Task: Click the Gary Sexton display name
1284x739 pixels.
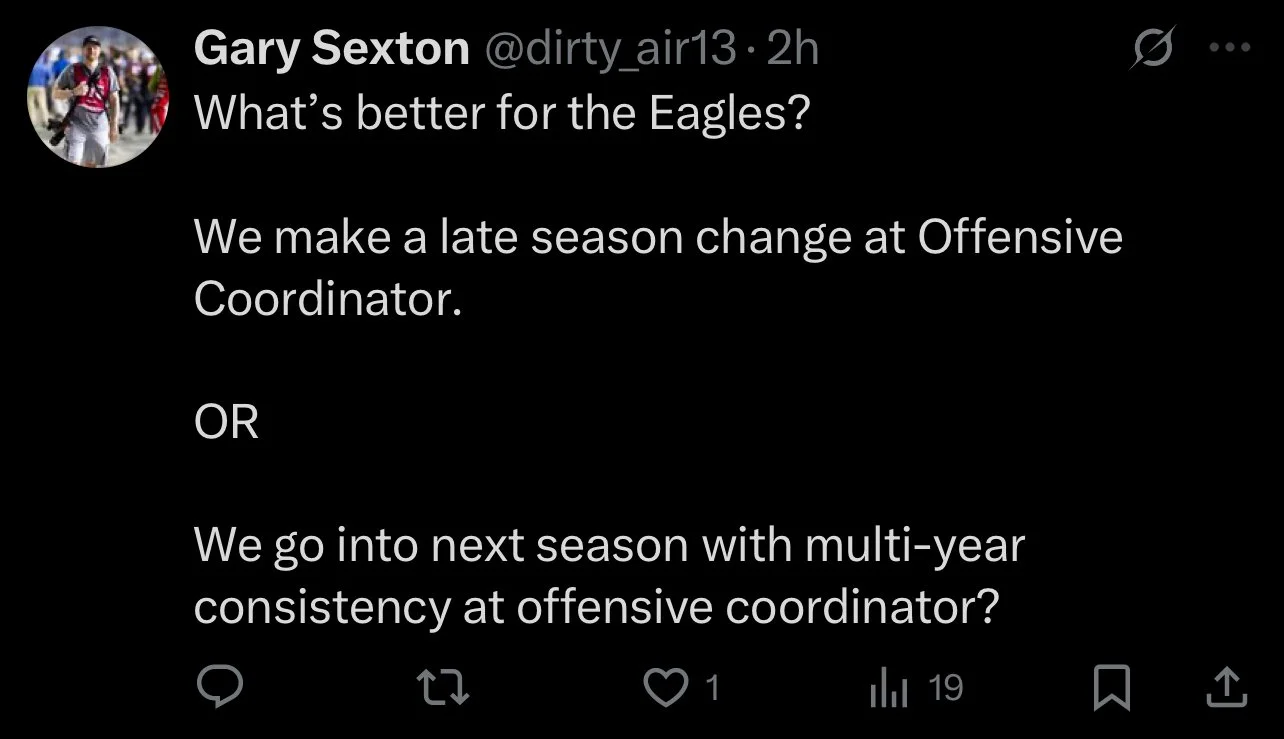Action: [331, 49]
